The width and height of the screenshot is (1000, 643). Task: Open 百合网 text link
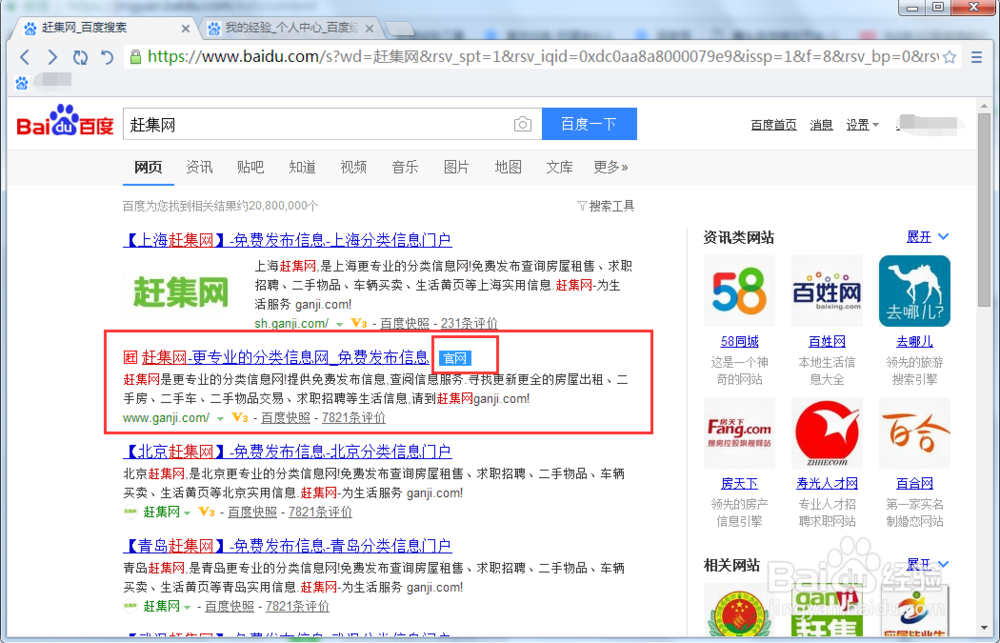914,484
